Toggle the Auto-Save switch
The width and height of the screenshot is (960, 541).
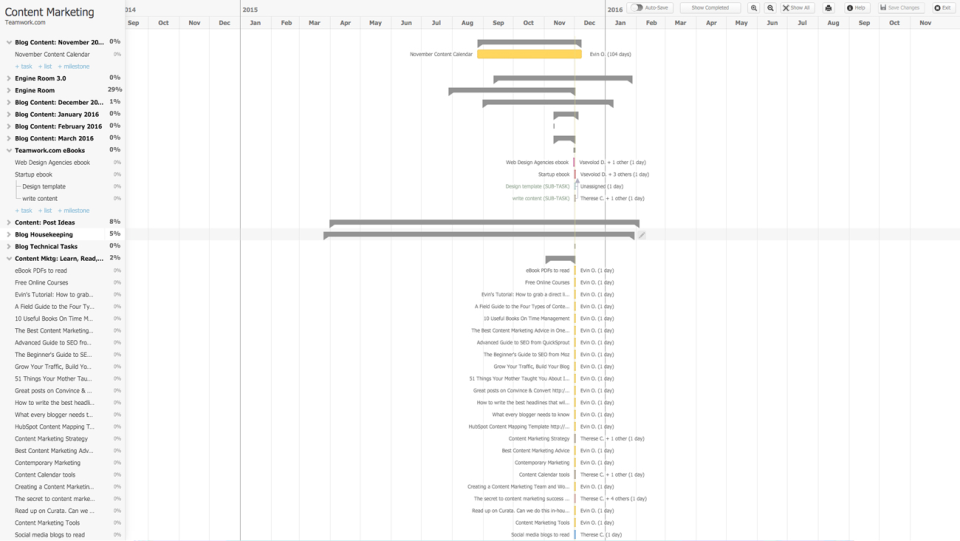pyautogui.click(x=638, y=8)
